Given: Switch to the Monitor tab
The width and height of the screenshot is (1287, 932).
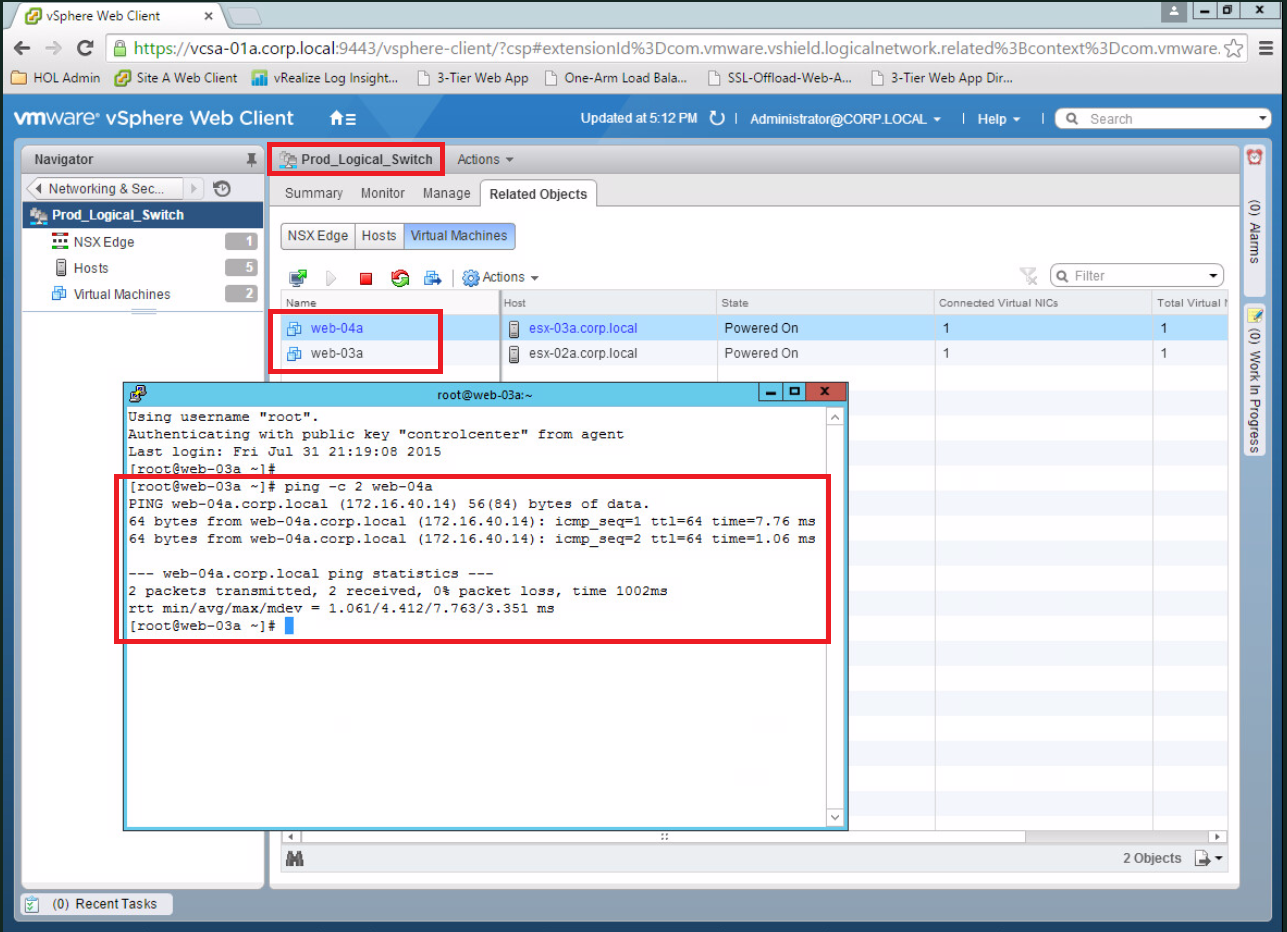Looking at the screenshot, I should 383,193.
